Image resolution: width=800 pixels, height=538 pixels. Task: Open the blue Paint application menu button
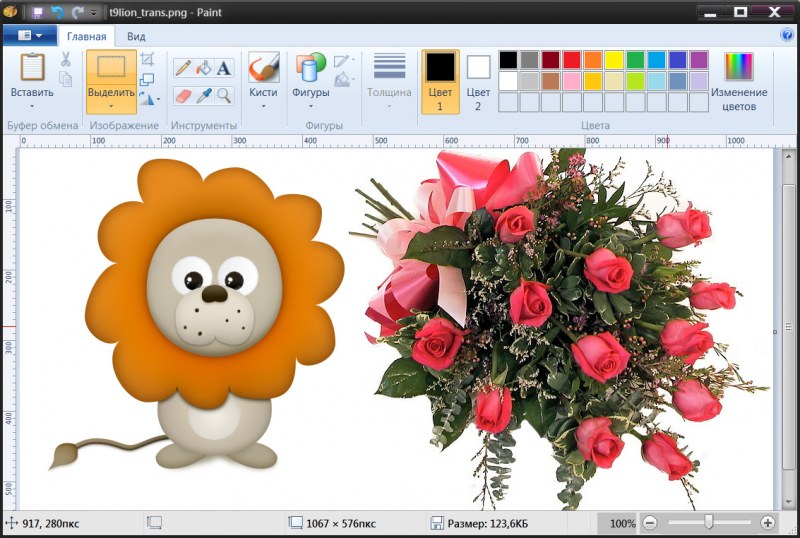[x=30, y=35]
